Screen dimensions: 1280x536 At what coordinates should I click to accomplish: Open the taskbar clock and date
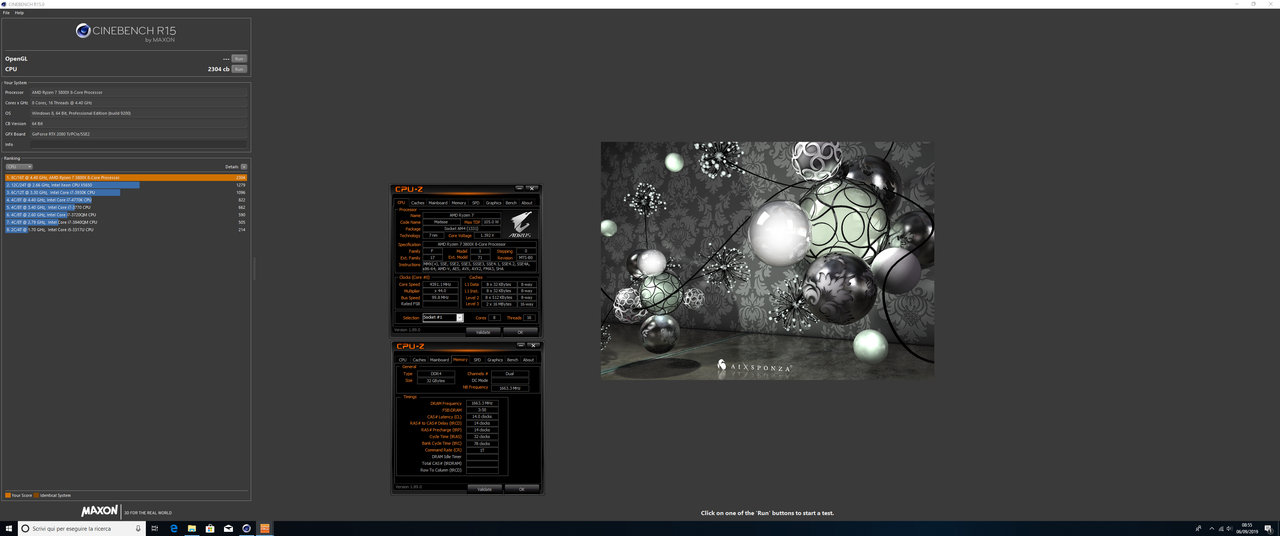tap(1247, 528)
